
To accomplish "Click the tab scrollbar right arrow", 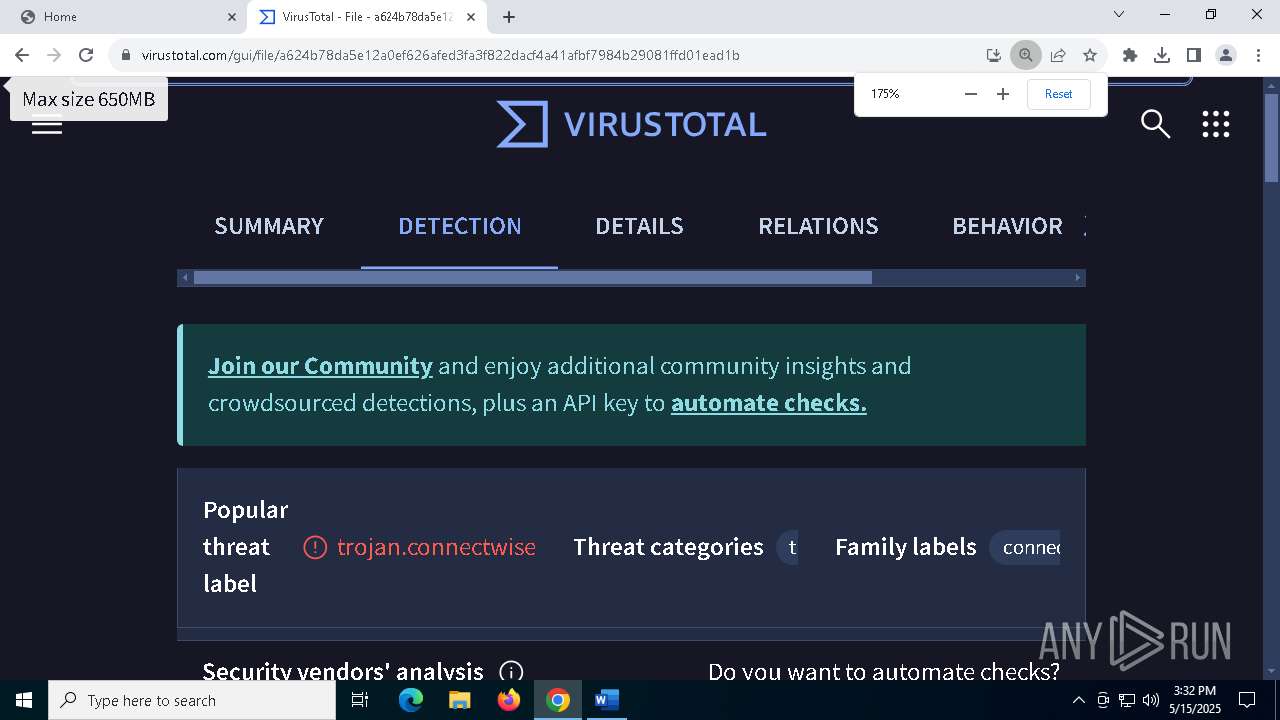I will (x=1078, y=277).
